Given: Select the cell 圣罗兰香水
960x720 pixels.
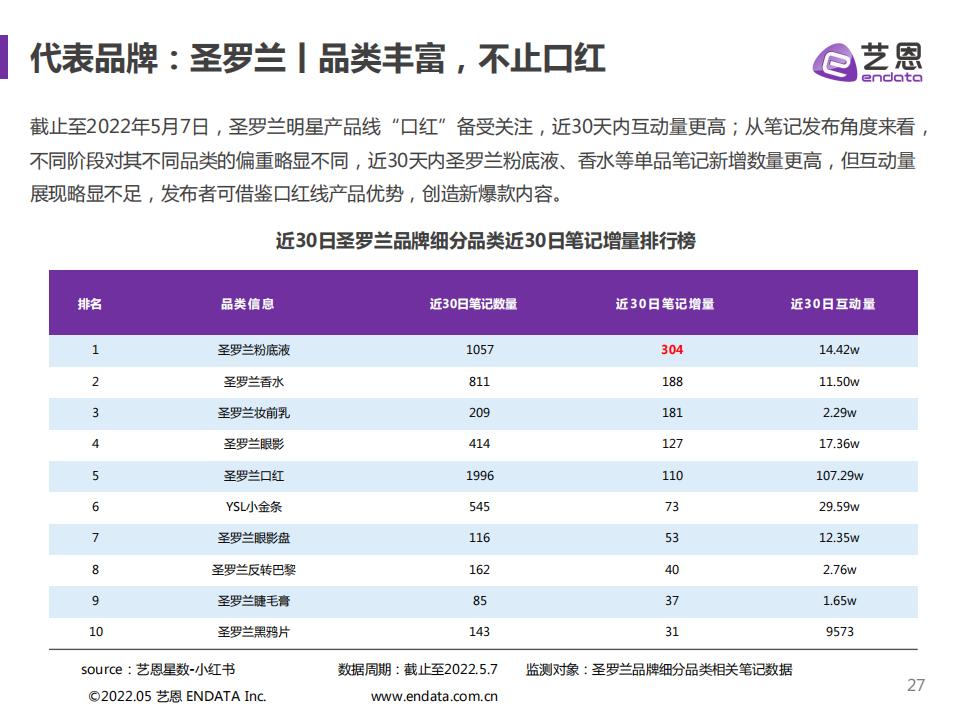Looking at the screenshot, I should 253,382.
